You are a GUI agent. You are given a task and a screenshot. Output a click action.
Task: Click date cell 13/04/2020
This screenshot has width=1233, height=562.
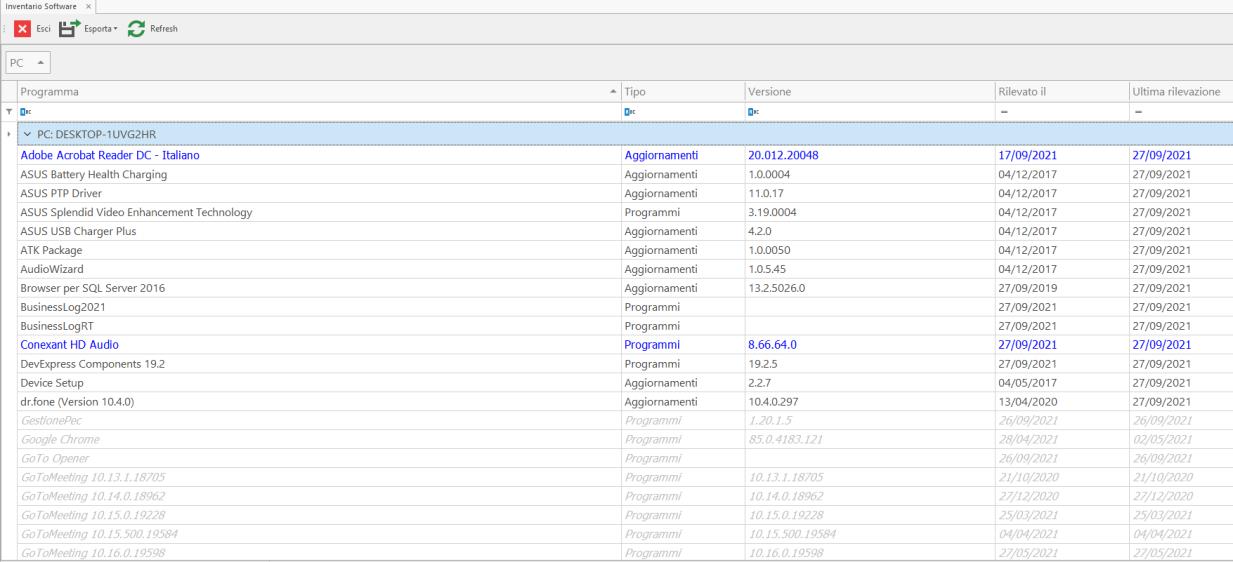click(1061, 402)
